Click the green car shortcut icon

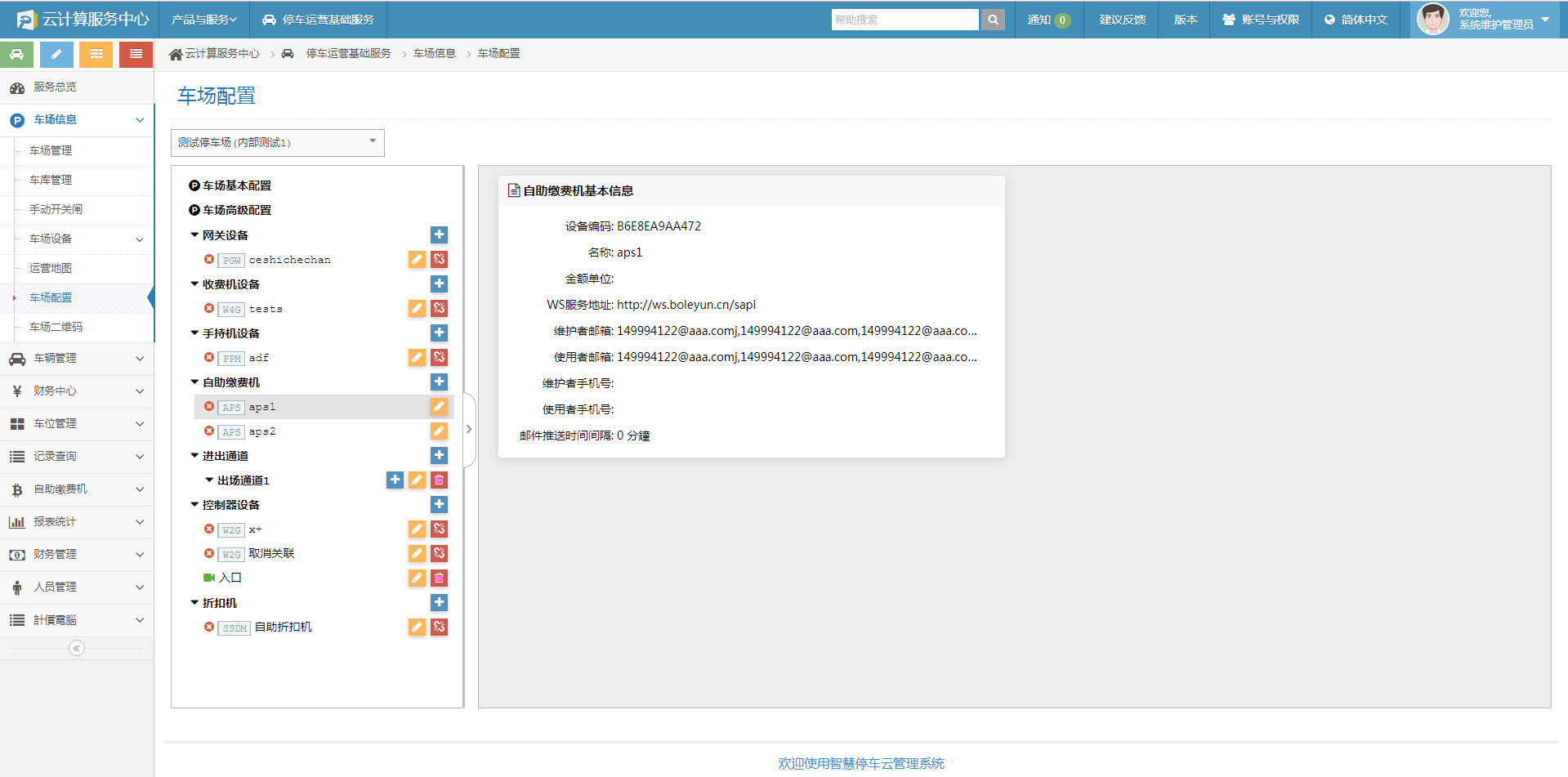point(17,54)
